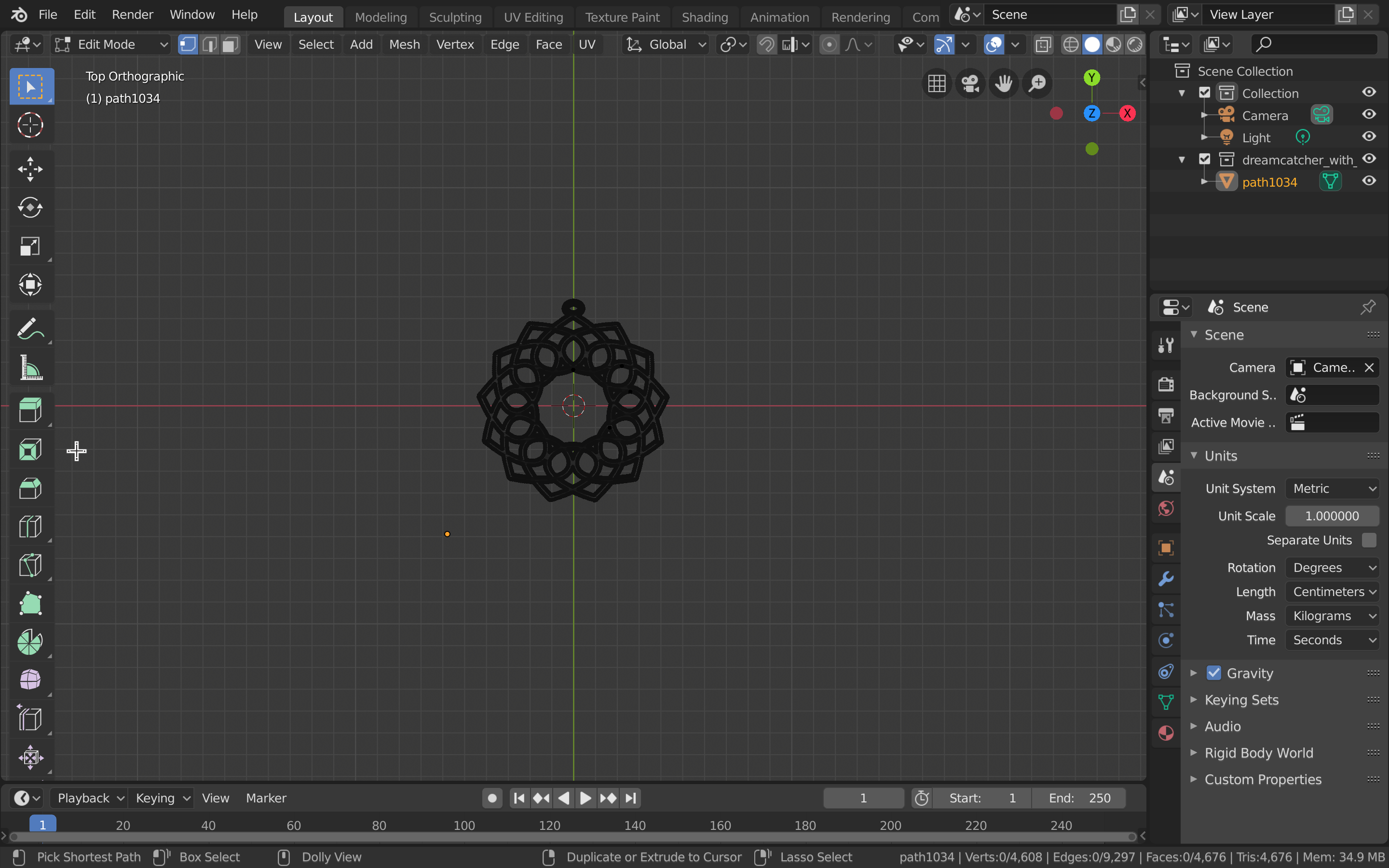This screenshot has height=868, width=1389.
Task: Toggle camera view in viewport
Action: tap(970, 84)
